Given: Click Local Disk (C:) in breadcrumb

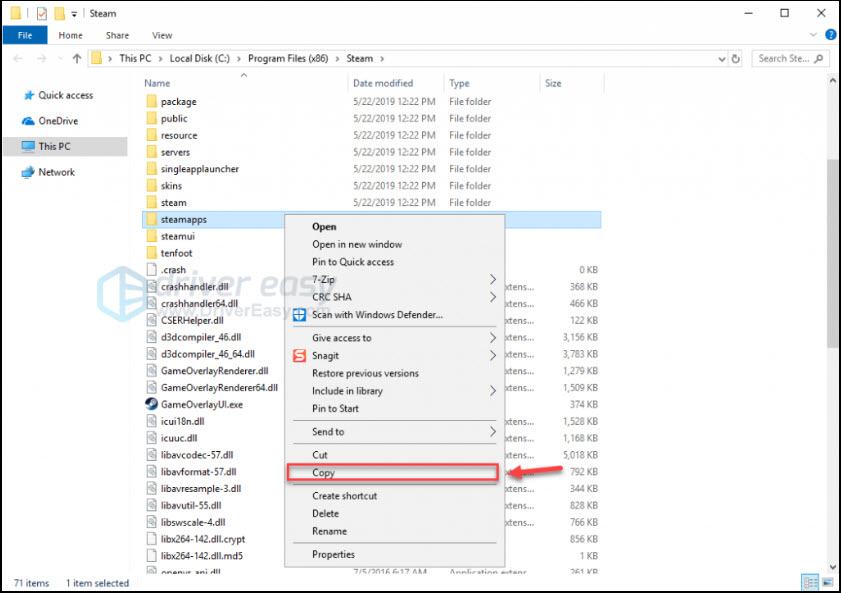Looking at the screenshot, I should click(x=200, y=58).
